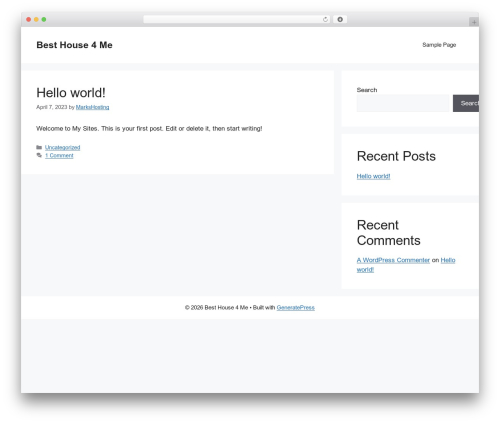Viewport: 500px width, 423px height.
Task: Click the yellow minimize window button
Action: (x=36, y=19)
